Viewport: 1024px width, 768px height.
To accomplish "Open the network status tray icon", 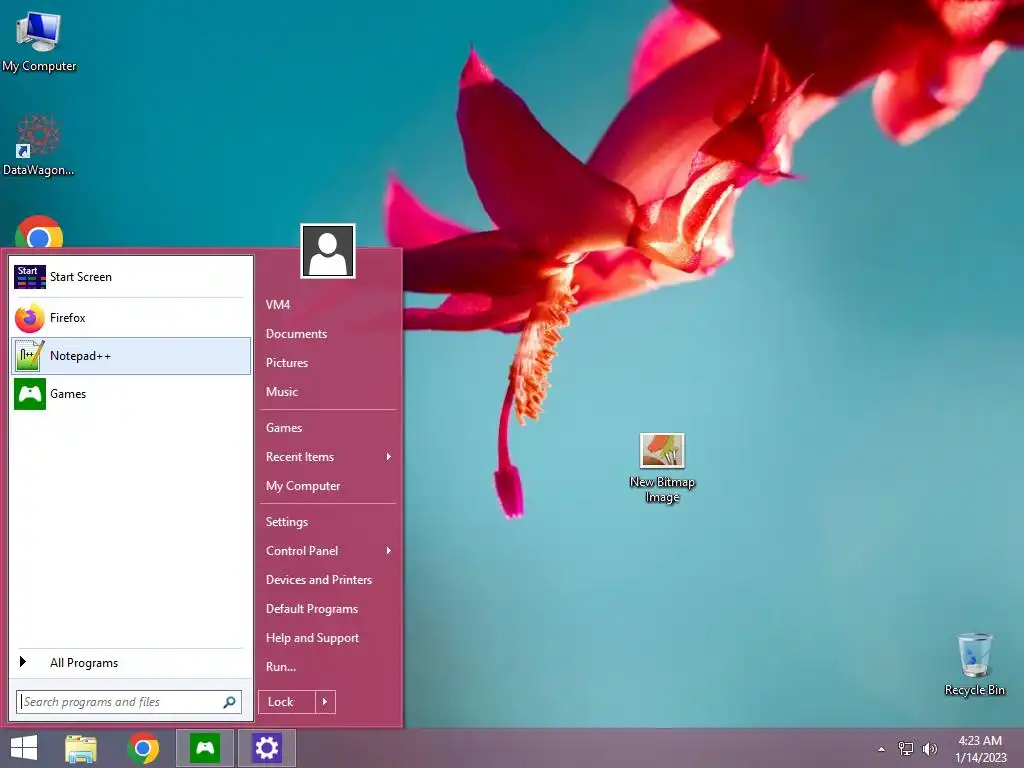I will 906,749.
